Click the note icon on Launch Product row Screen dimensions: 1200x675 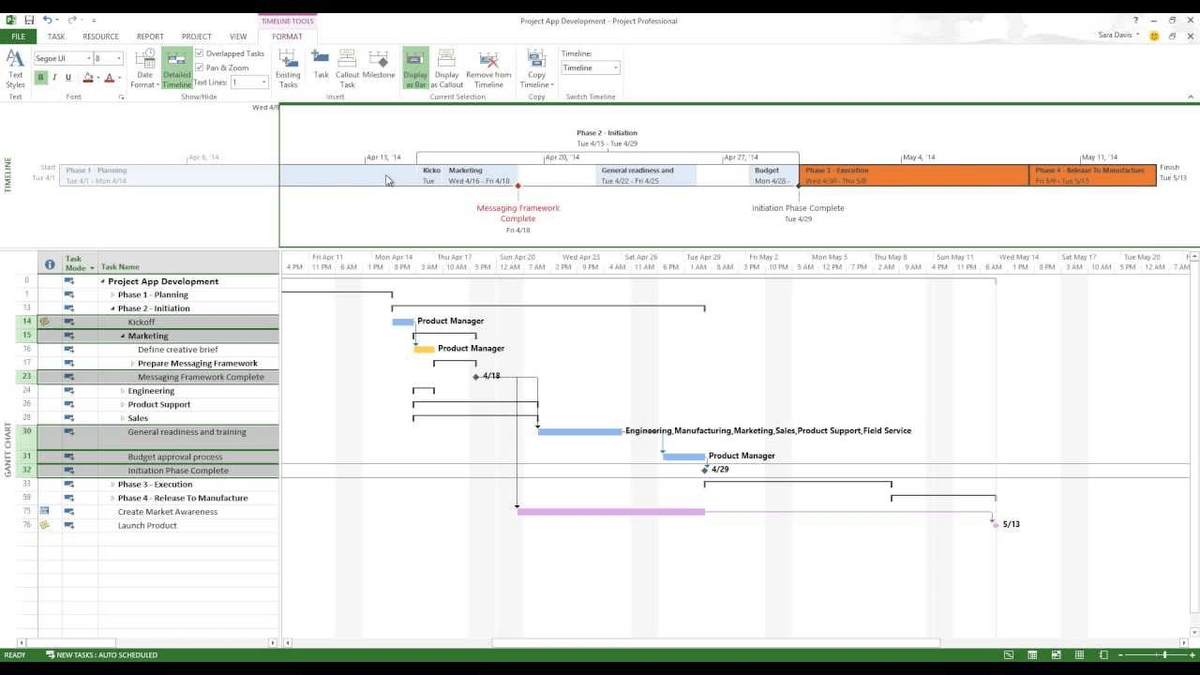pos(45,525)
